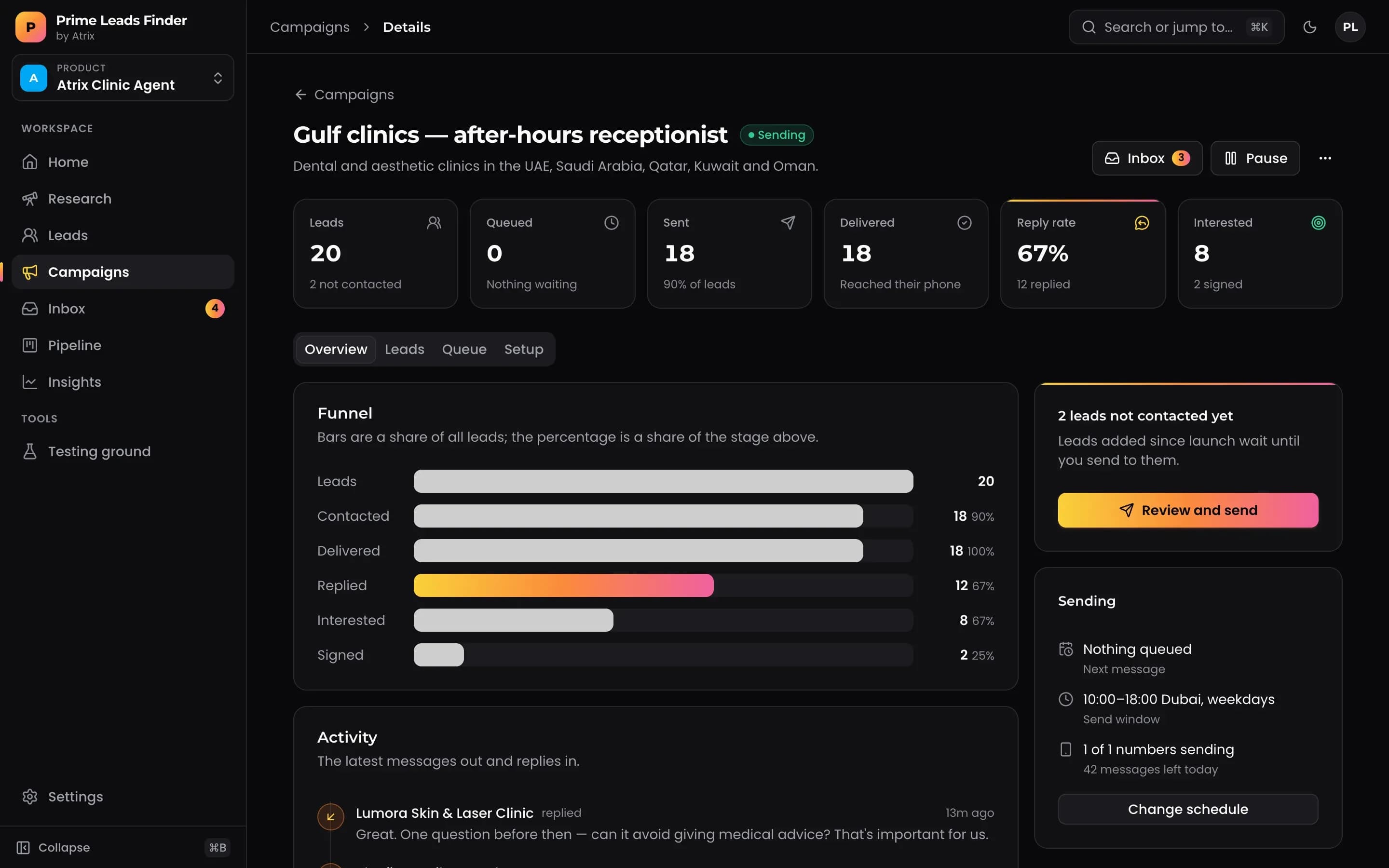Open Inbox in the left sidebar

point(123,309)
